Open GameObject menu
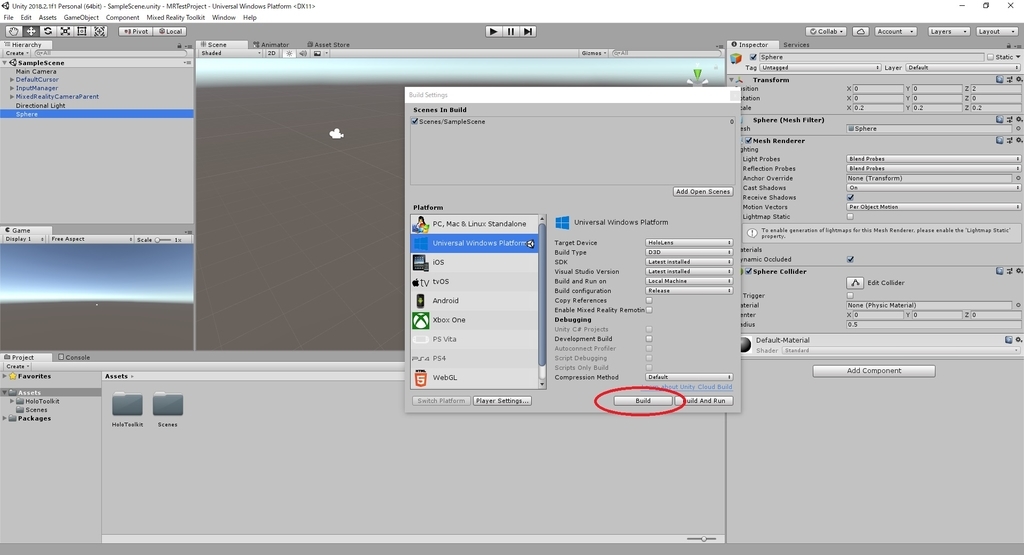The image size is (1024, 555). tap(81, 18)
